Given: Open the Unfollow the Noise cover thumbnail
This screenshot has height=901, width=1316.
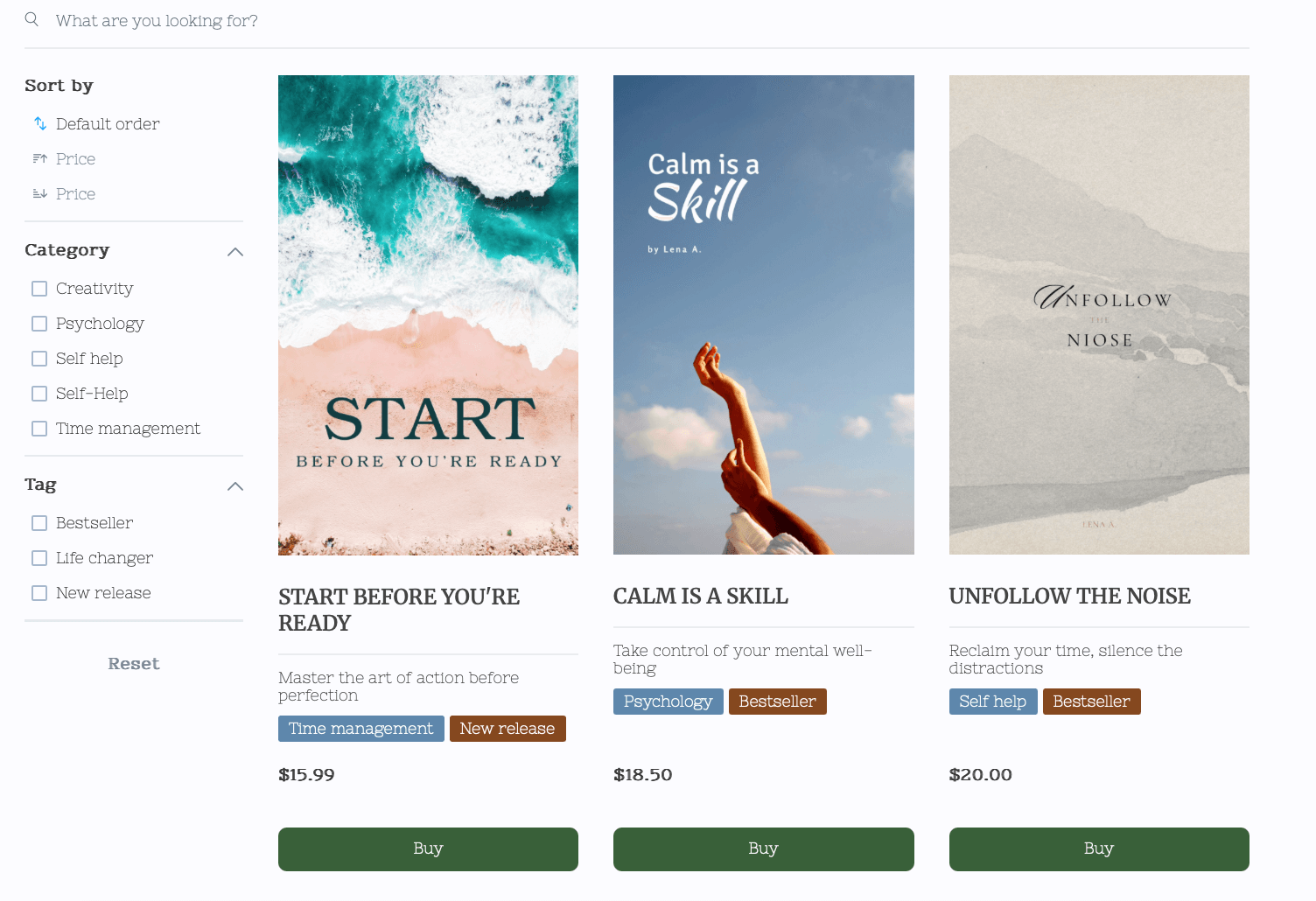Looking at the screenshot, I should coord(1099,315).
